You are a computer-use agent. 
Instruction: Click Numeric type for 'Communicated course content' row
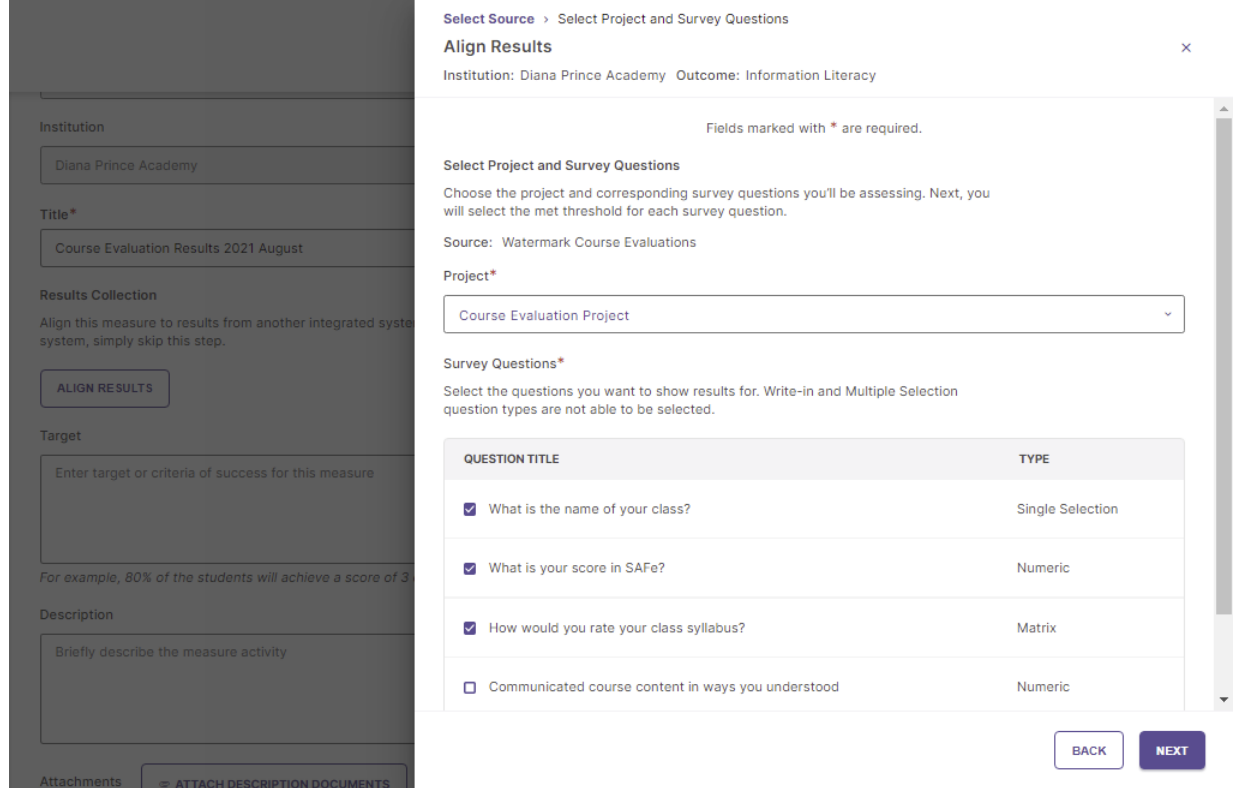[x=1043, y=687]
